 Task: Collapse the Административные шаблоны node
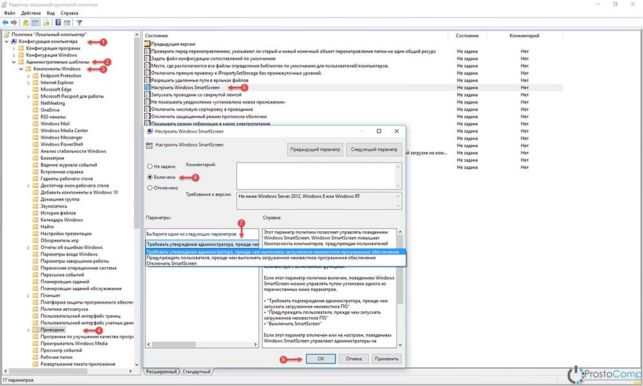coord(14,62)
